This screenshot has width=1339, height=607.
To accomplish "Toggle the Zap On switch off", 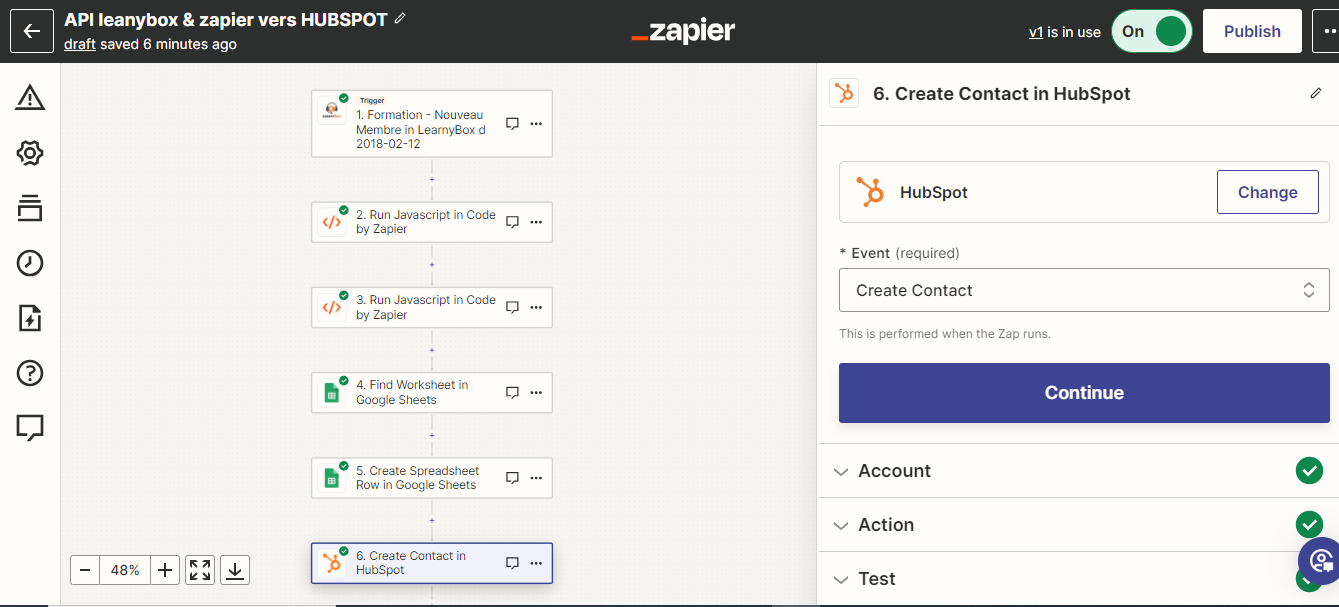I will (x=1152, y=31).
